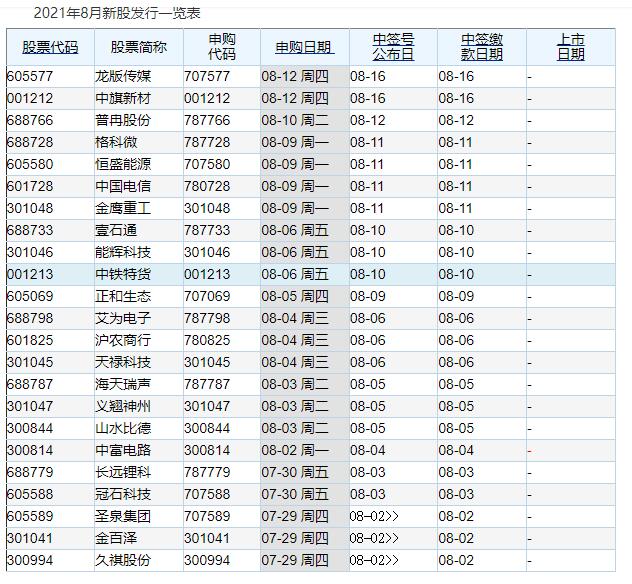Viewport: 632px width, 584px height.
Task: Click subscription code 707589
Action: point(207,516)
